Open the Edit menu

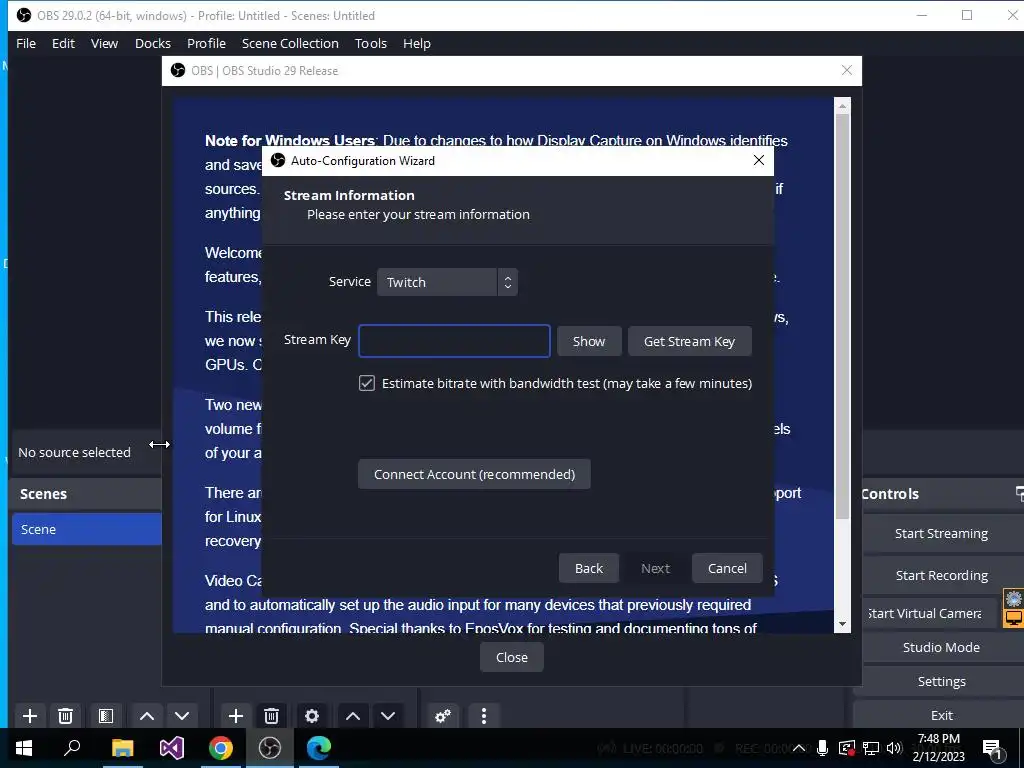(x=63, y=43)
